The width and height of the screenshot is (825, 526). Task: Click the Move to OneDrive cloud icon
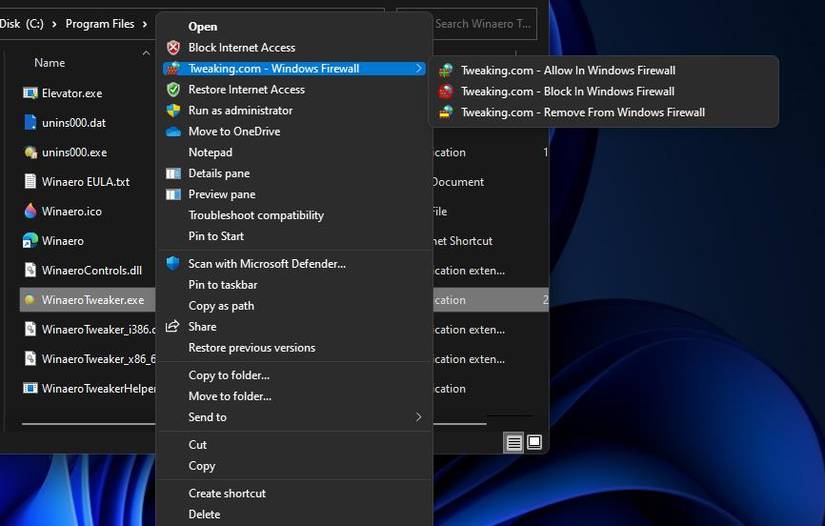(173, 132)
